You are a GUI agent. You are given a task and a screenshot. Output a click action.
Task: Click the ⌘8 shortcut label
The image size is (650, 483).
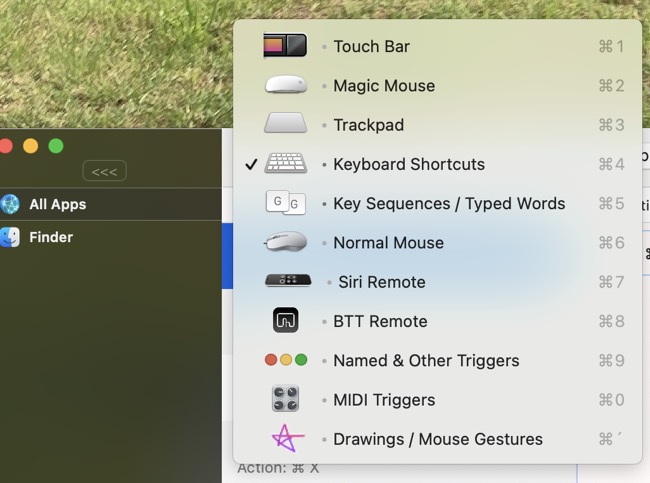click(611, 321)
